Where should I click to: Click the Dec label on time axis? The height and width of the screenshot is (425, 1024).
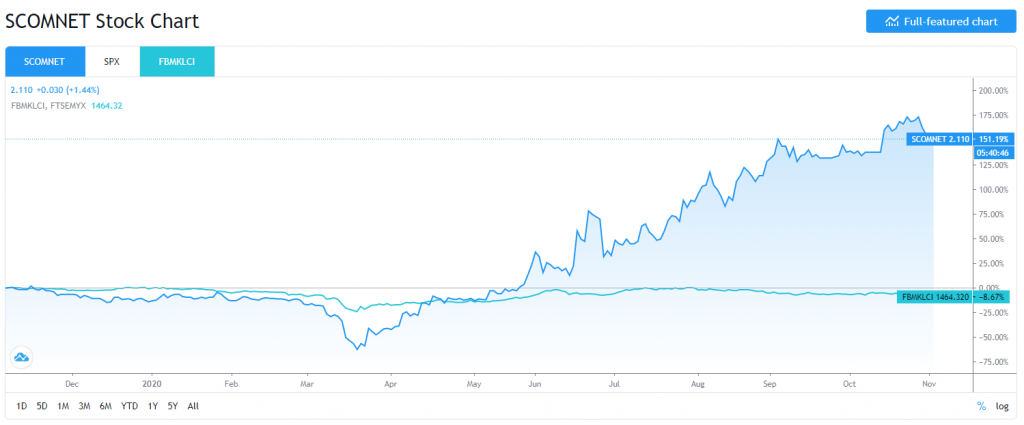(x=72, y=383)
